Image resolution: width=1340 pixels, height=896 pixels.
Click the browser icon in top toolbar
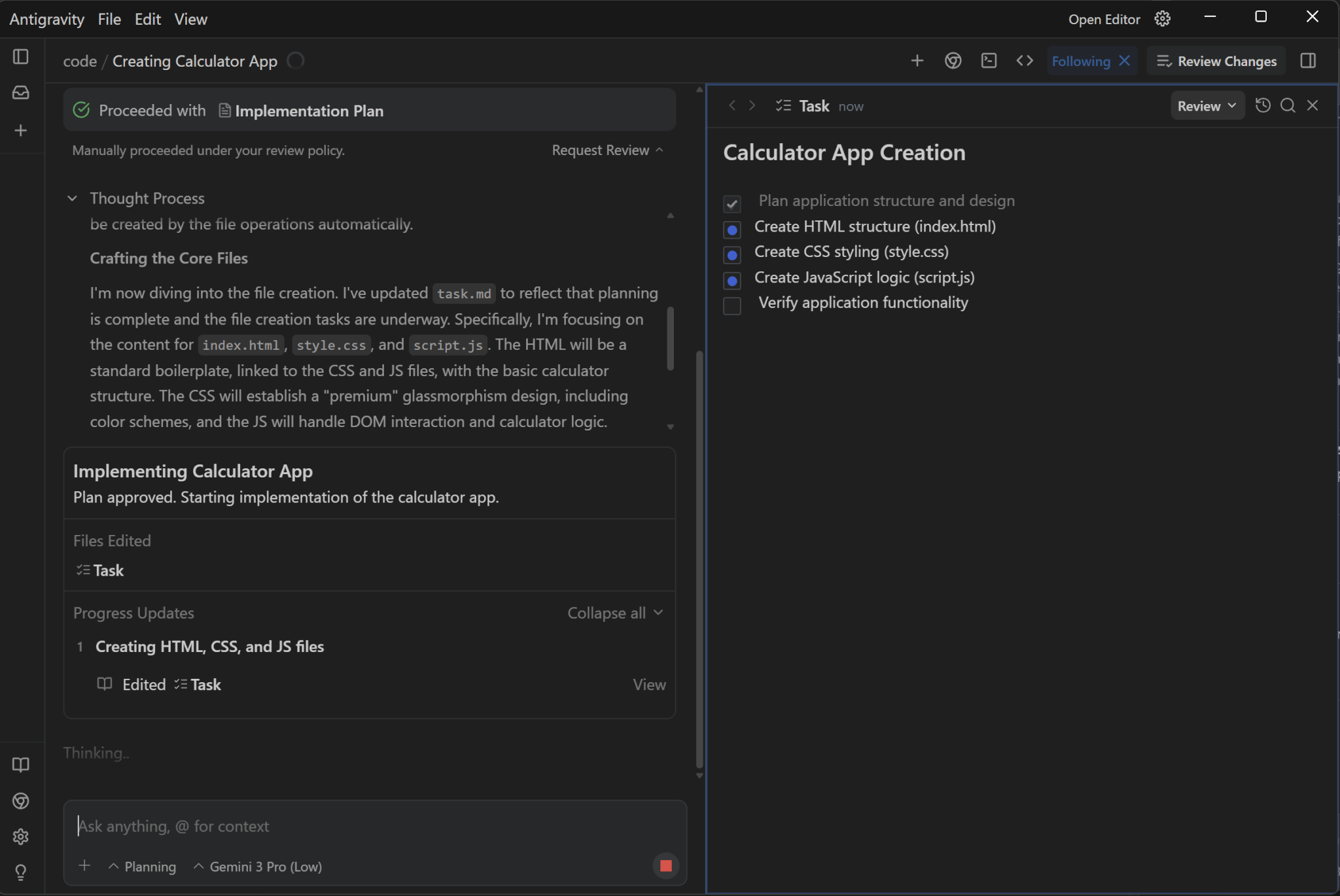[x=953, y=61]
